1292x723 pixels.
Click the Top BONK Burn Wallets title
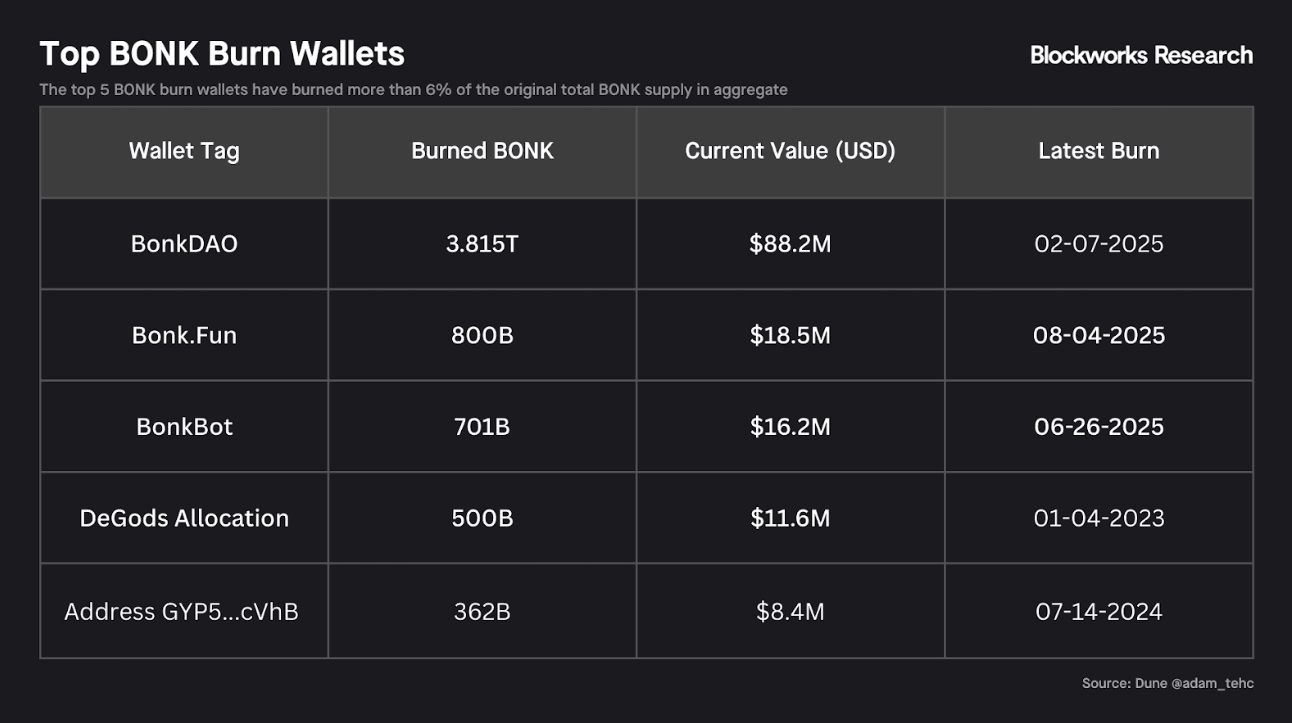[x=222, y=53]
